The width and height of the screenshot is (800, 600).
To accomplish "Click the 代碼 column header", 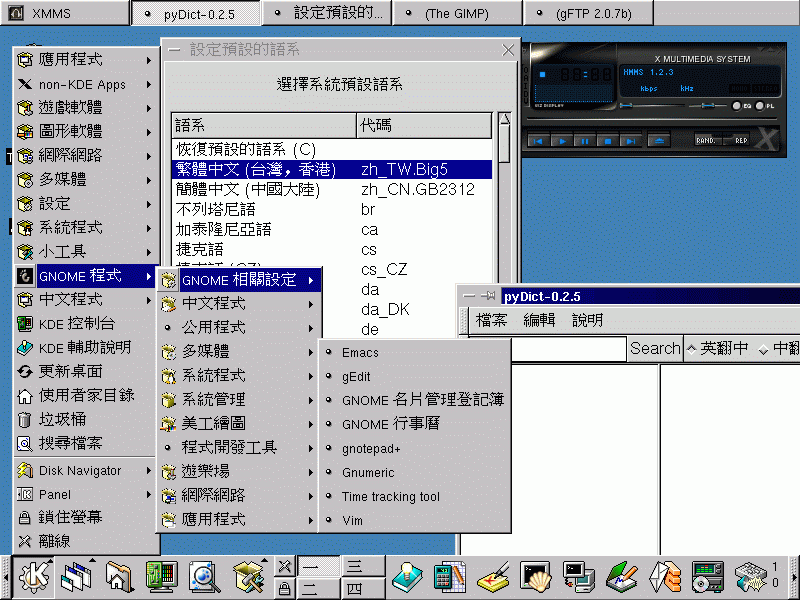I will tap(424, 126).
